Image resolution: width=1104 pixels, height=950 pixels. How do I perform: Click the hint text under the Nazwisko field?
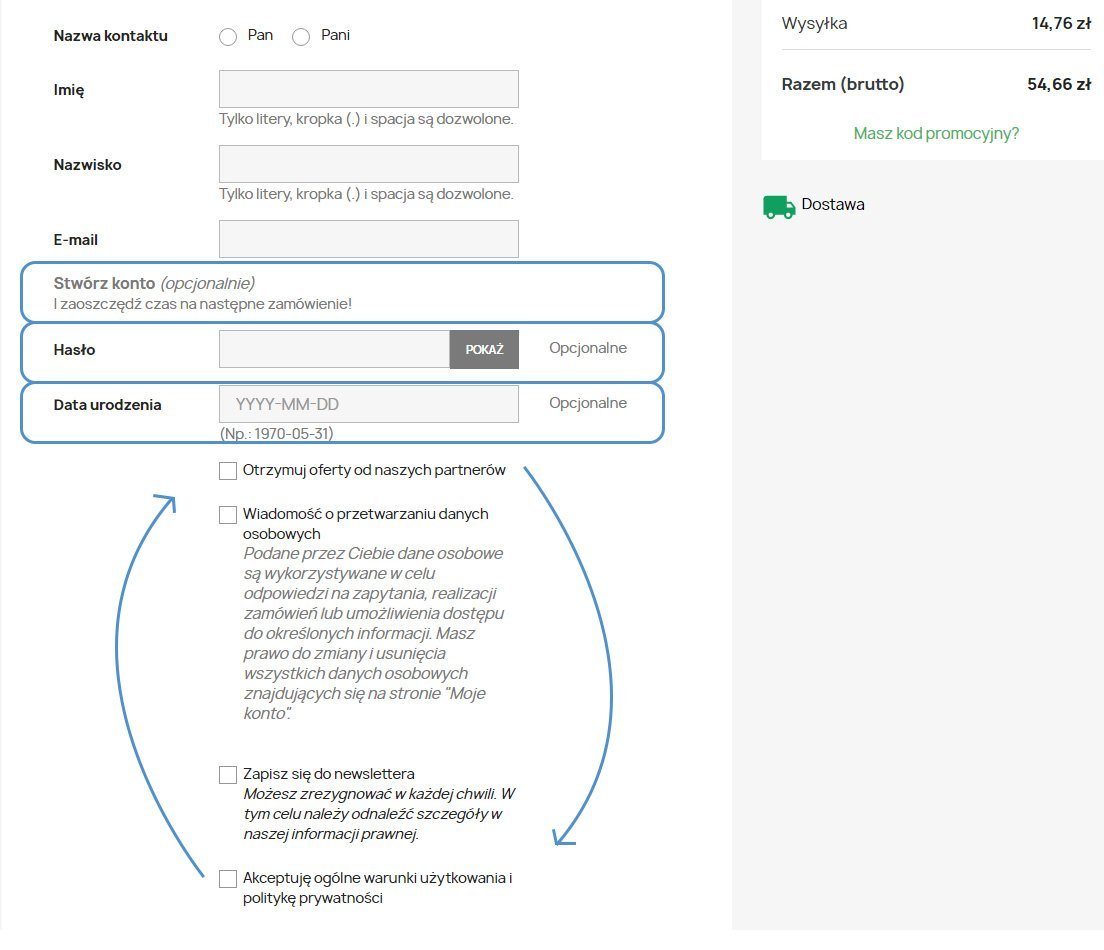[366, 194]
